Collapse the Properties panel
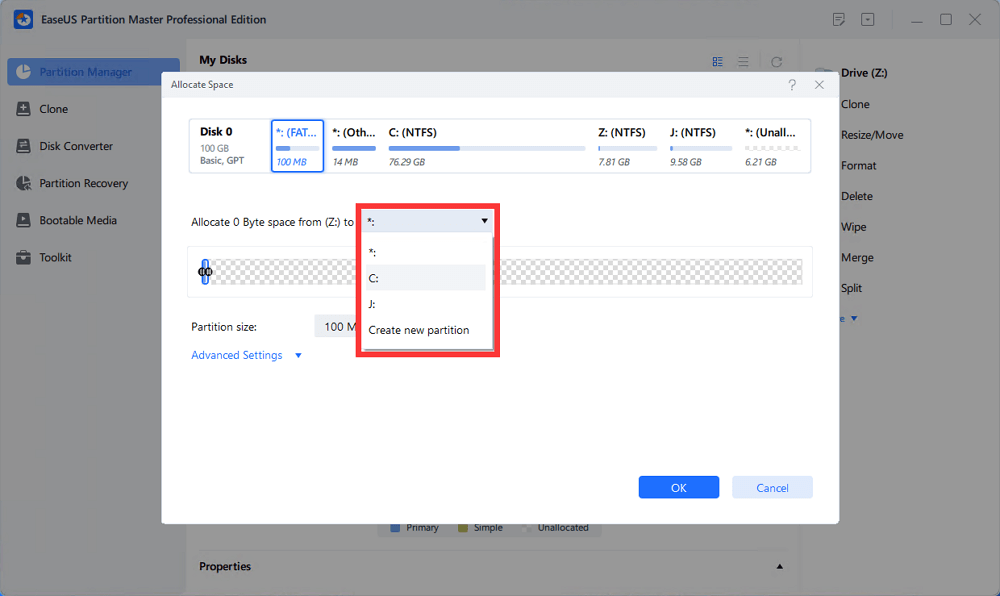Image resolution: width=1000 pixels, height=596 pixels. tap(780, 567)
